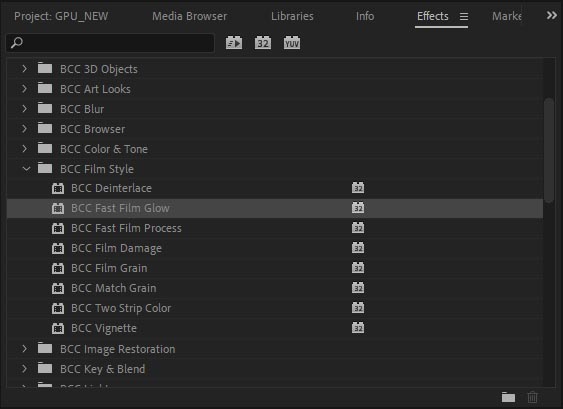Click the 32-bit badge beside BCC Fast Film Glow
The width and height of the screenshot is (563, 409).
(358, 208)
